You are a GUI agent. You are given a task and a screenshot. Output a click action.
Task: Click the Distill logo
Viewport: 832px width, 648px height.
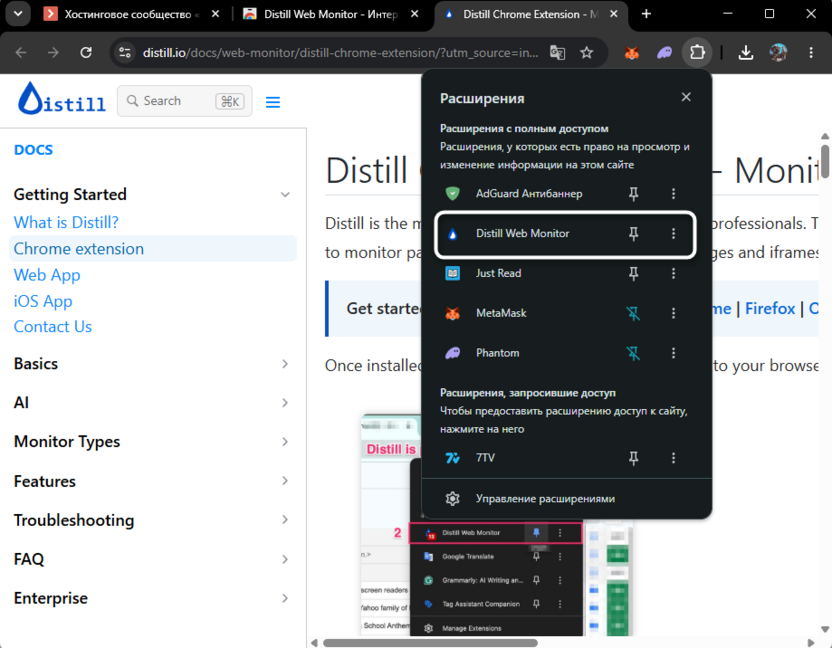click(x=62, y=99)
